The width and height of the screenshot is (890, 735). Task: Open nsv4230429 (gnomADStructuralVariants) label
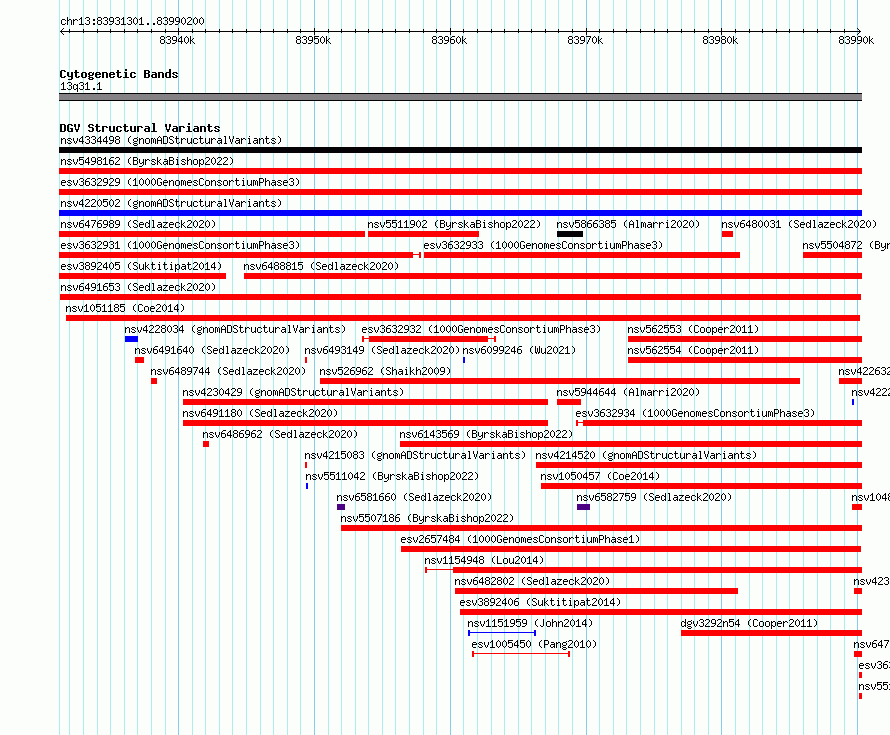pos(293,392)
